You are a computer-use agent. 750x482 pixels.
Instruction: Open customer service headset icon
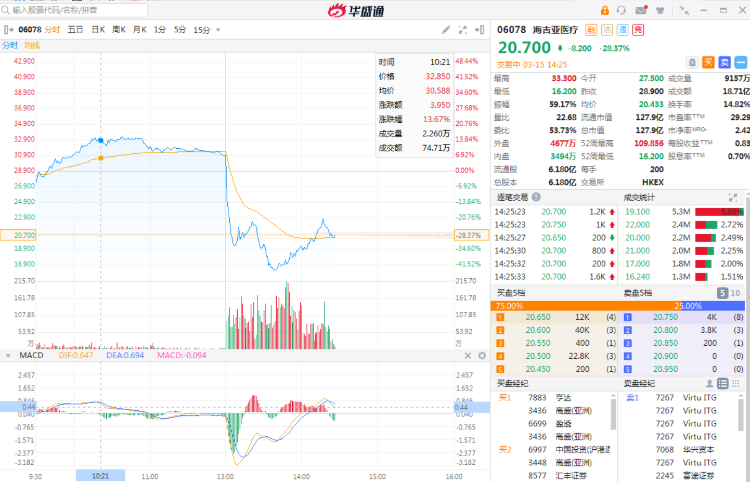click(x=621, y=10)
